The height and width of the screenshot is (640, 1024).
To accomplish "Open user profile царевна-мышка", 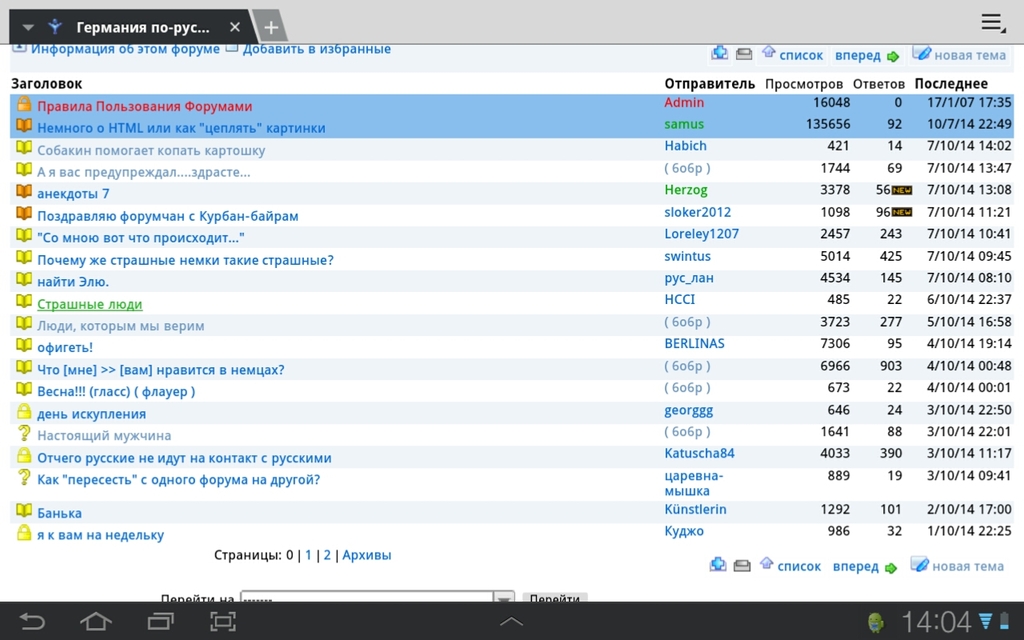I will (x=694, y=483).
